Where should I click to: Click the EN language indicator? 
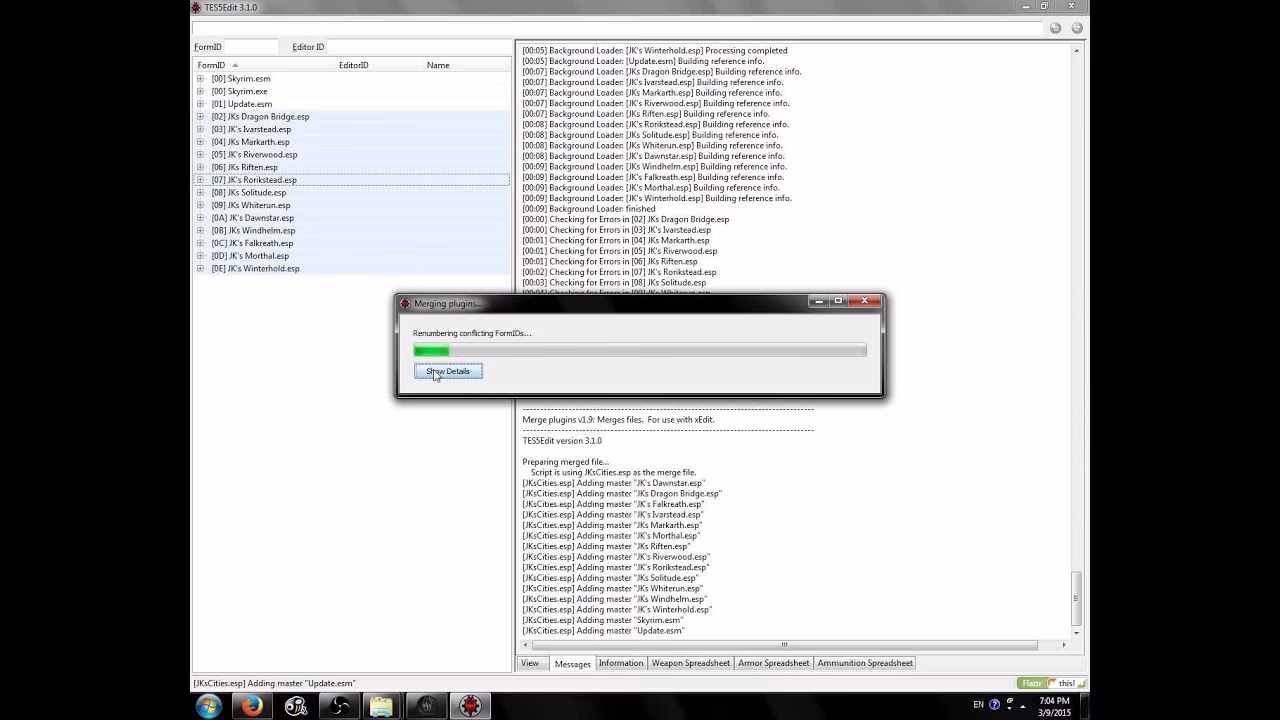(x=978, y=704)
